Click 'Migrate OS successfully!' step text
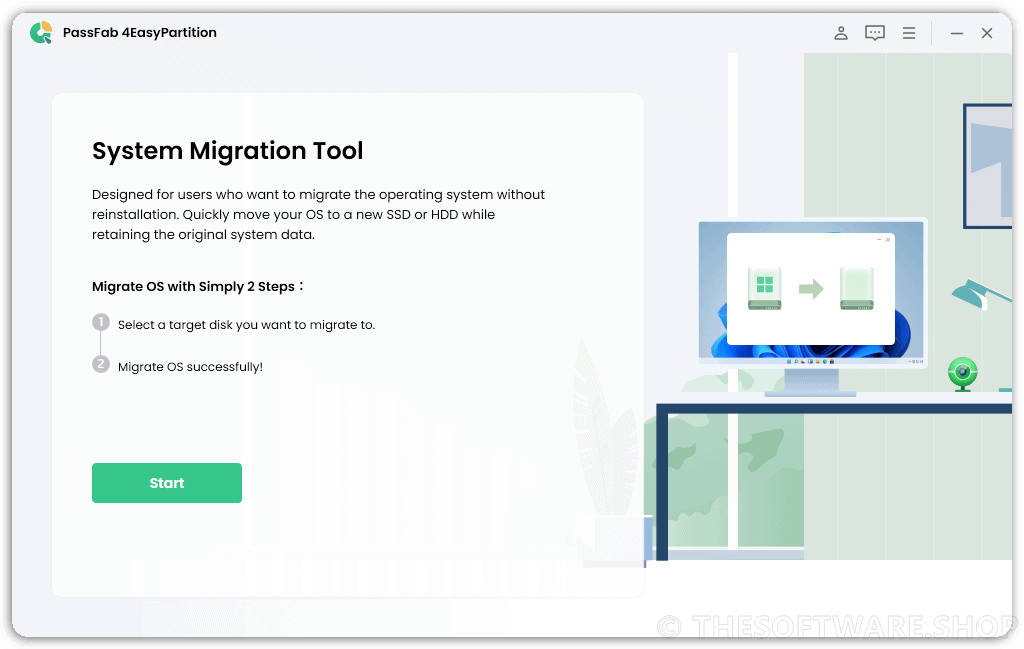Image resolution: width=1024 pixels, height=649 pixels. [x=190, y=367]
